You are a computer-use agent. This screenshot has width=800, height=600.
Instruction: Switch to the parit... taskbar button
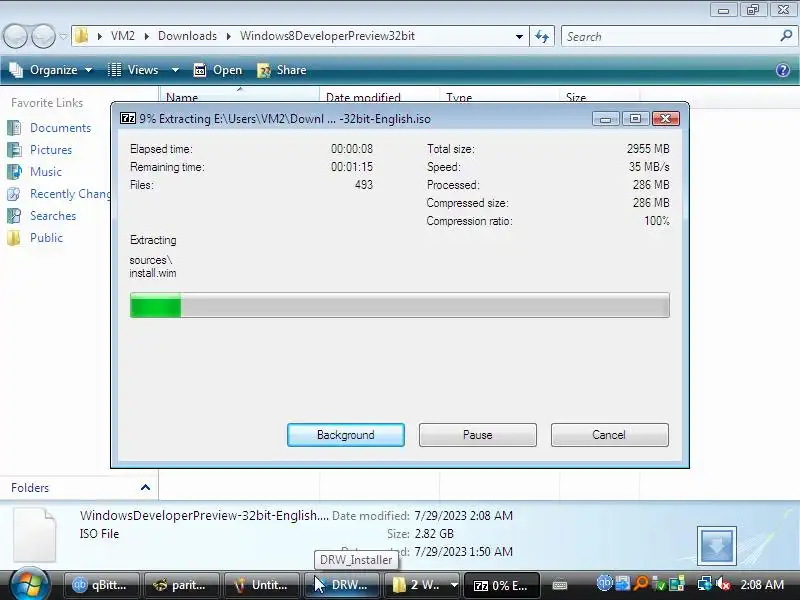182,585
